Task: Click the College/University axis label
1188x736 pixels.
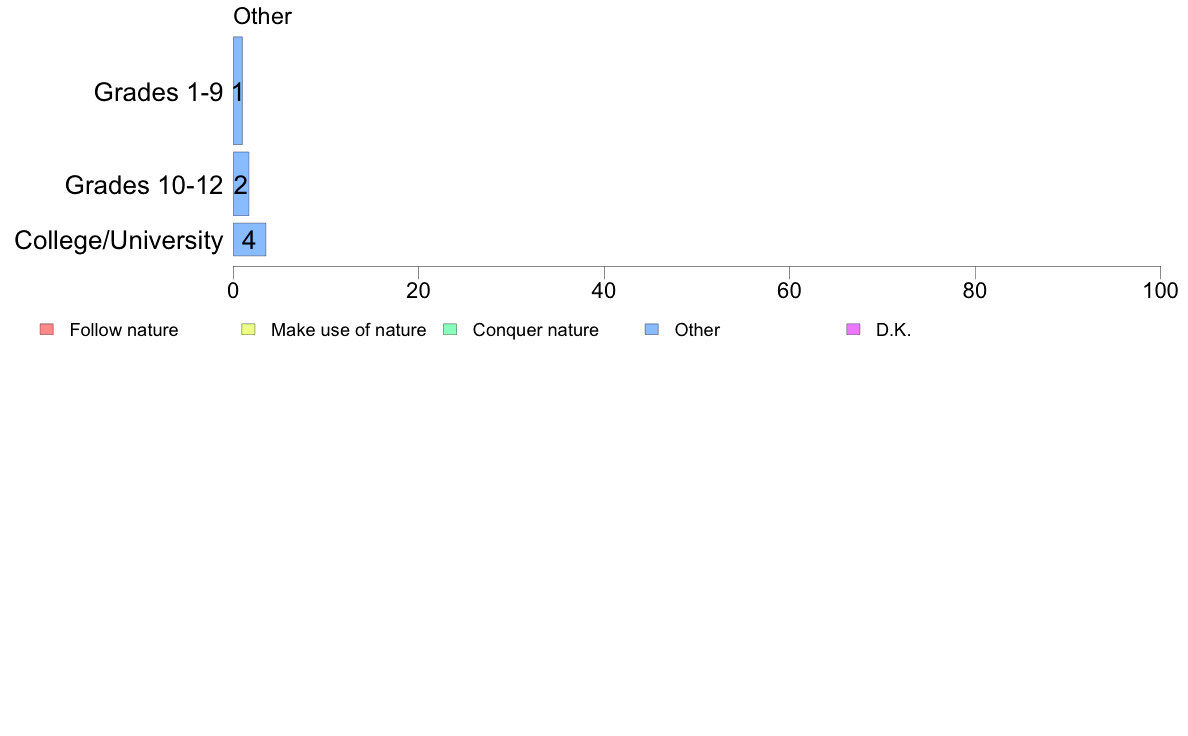Action: pos(119,240)
